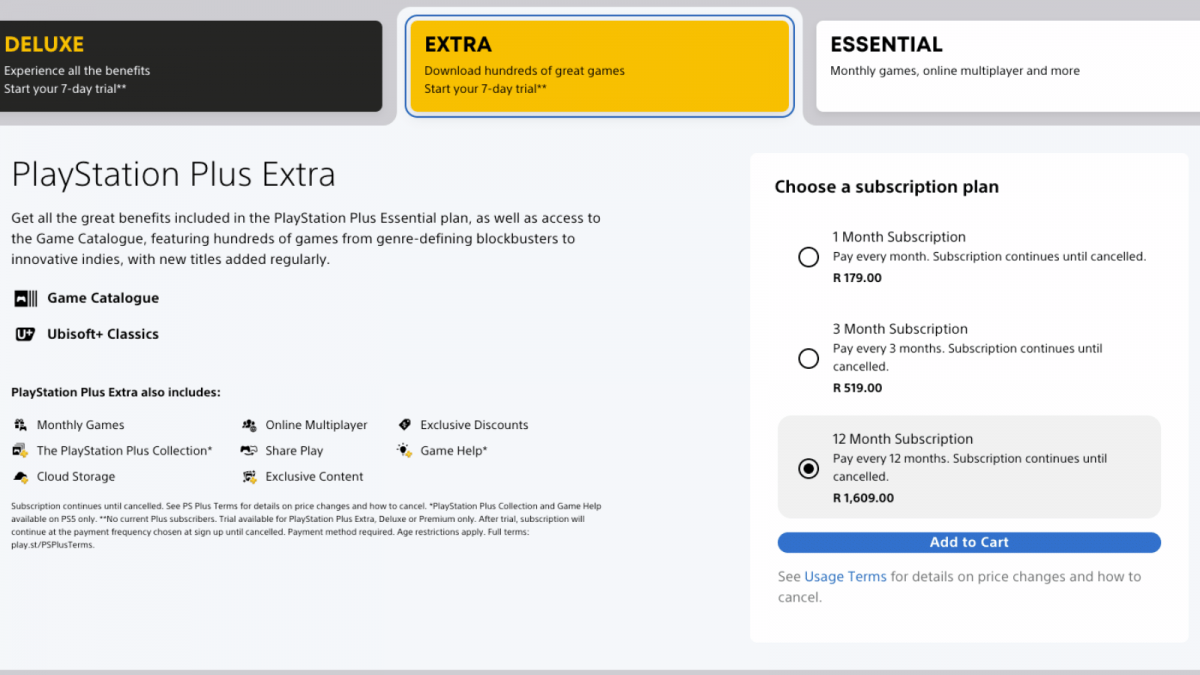Select the 1 Month Subscription radio button
Viewport: 1200px width, 675px height.
coord(808,257)
